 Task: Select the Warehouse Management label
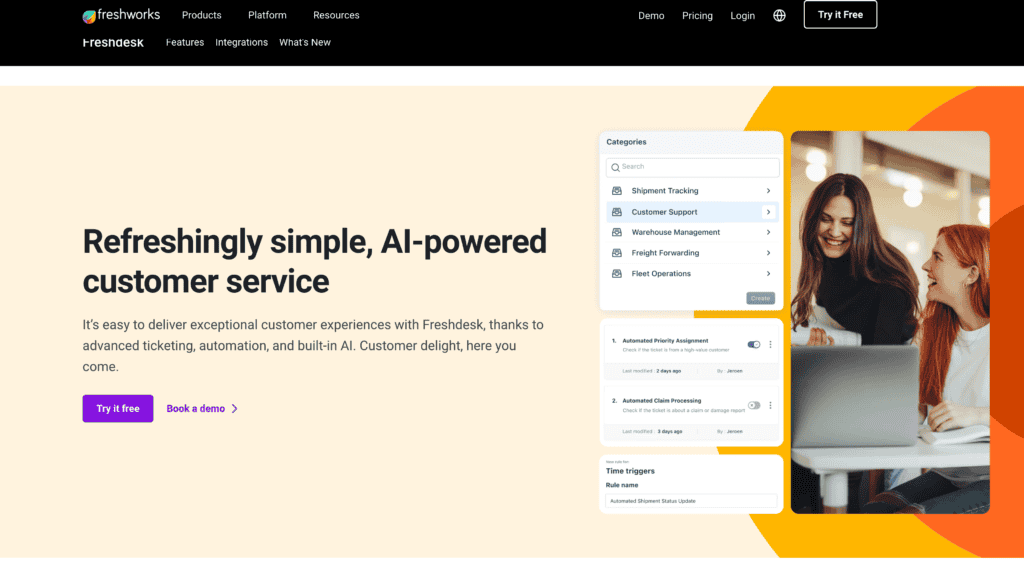pos(675,232)
